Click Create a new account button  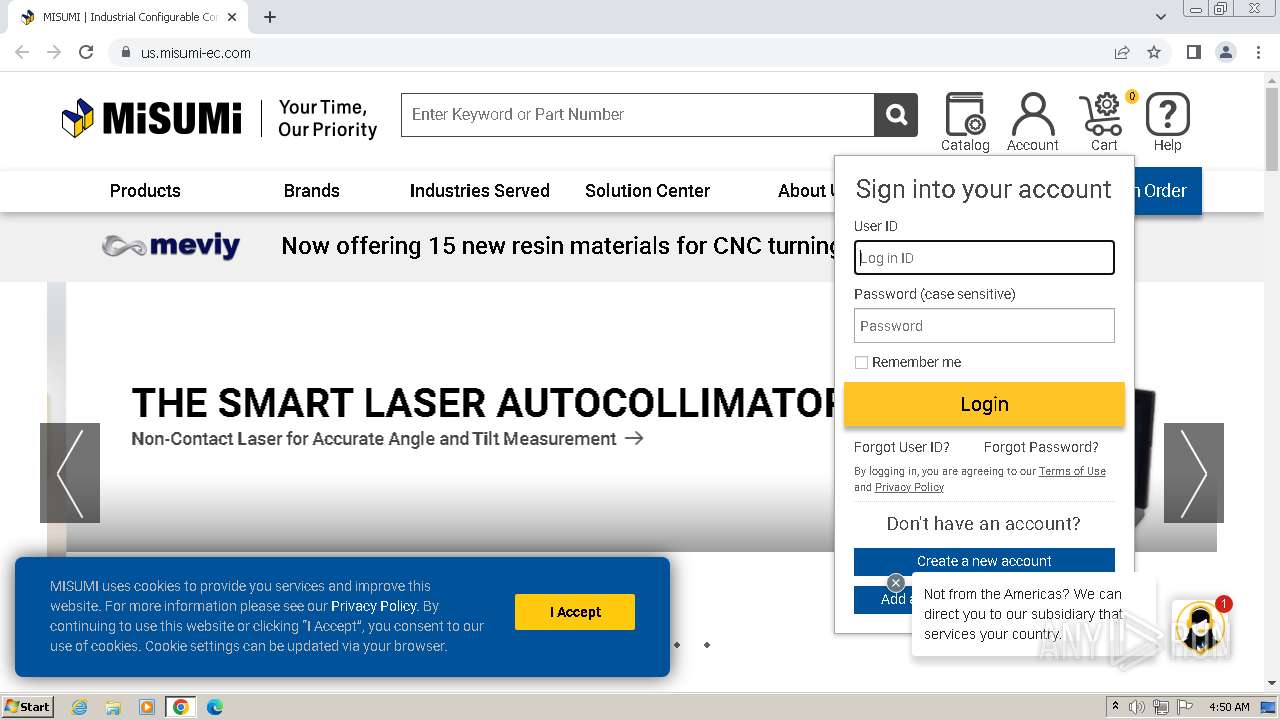click(x=984, y=561)
